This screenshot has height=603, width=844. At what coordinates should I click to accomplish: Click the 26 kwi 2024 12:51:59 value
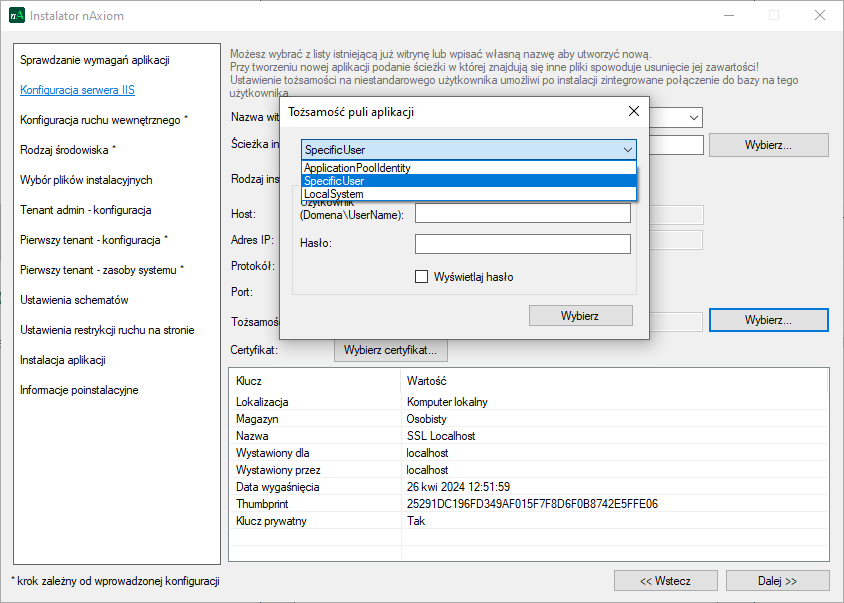[459, 487]
